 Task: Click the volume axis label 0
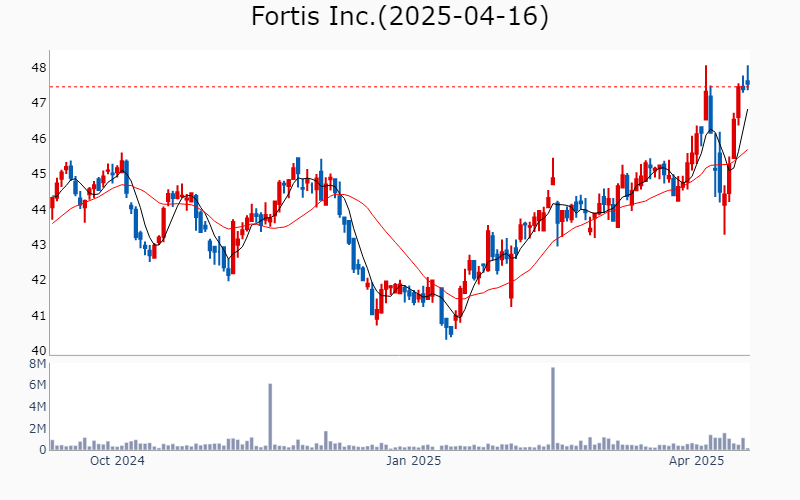pyautogui.click(x=43, y=450)
